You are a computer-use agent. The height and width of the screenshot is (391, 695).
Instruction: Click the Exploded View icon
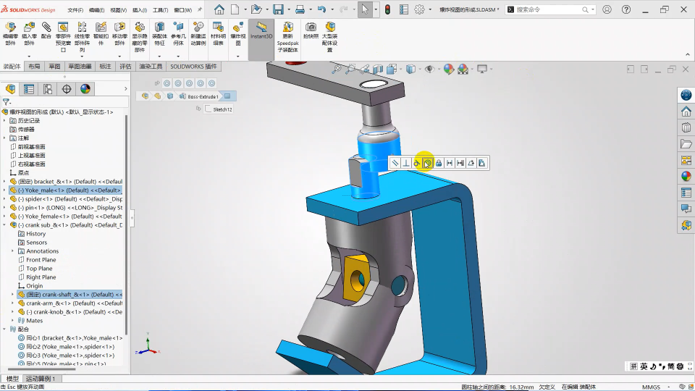click(x=238, y=27)
